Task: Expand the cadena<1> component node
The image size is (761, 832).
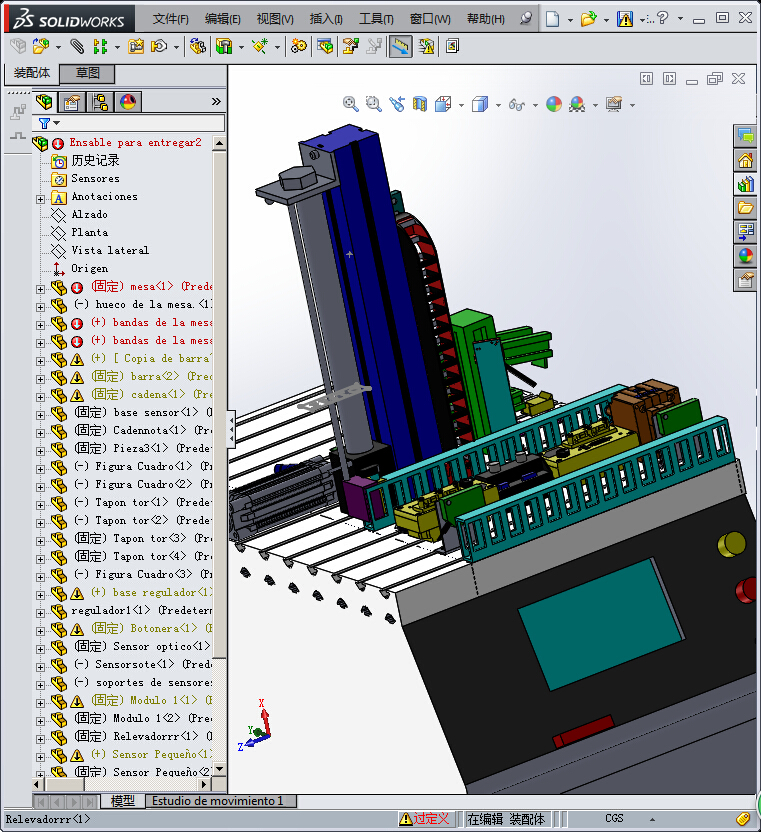Action: 40,397
